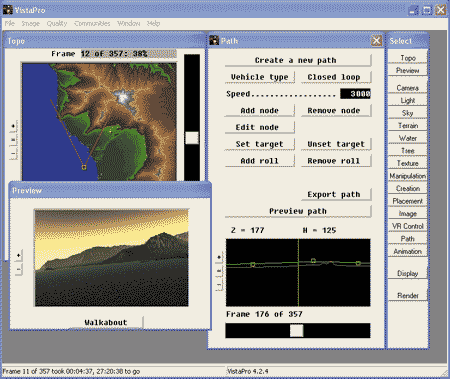Zoom in the path elevation profile with plus
450x379 pixels.
pos(219,257)
